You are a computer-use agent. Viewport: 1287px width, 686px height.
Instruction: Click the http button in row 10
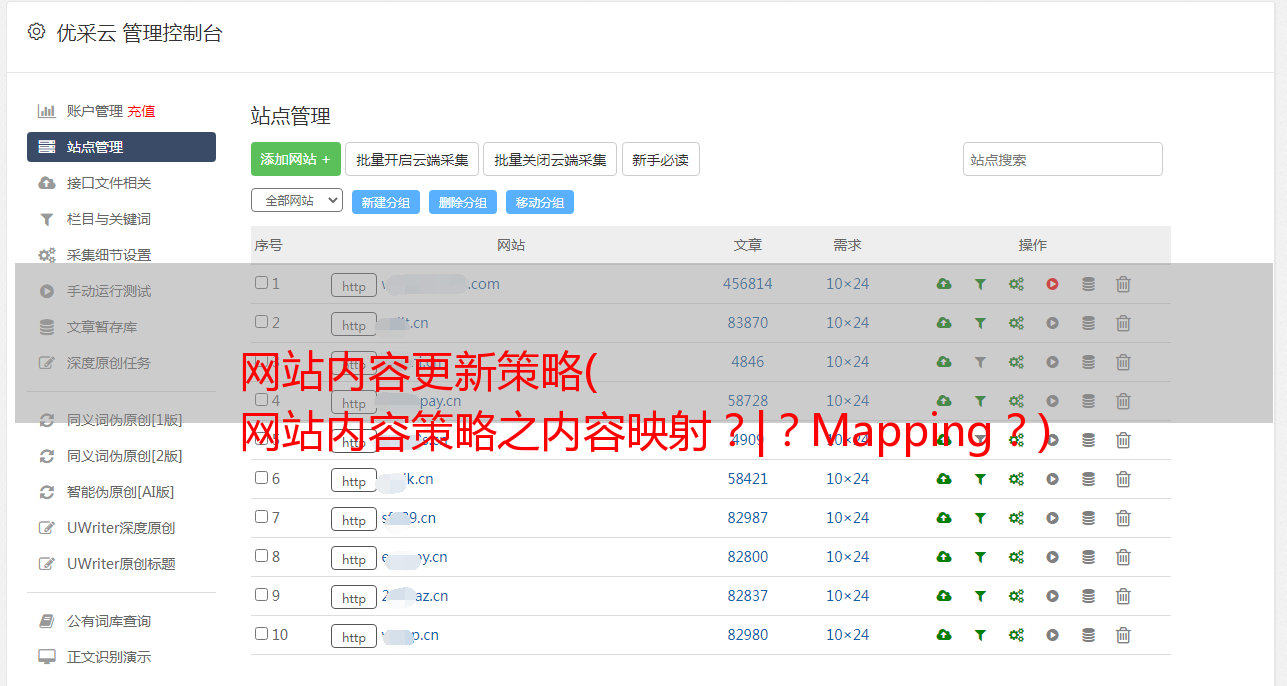(354, 637)
